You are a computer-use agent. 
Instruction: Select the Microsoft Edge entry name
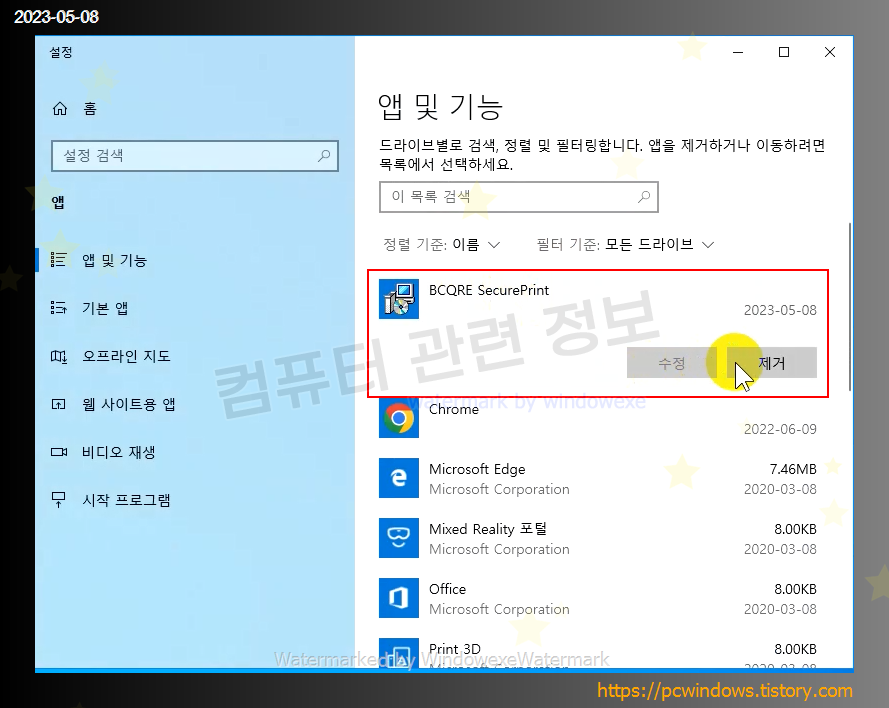tap(477, 469)
